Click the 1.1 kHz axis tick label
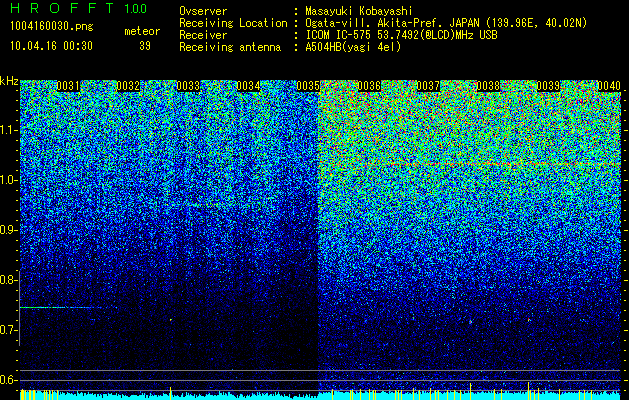 coord(8,130)
